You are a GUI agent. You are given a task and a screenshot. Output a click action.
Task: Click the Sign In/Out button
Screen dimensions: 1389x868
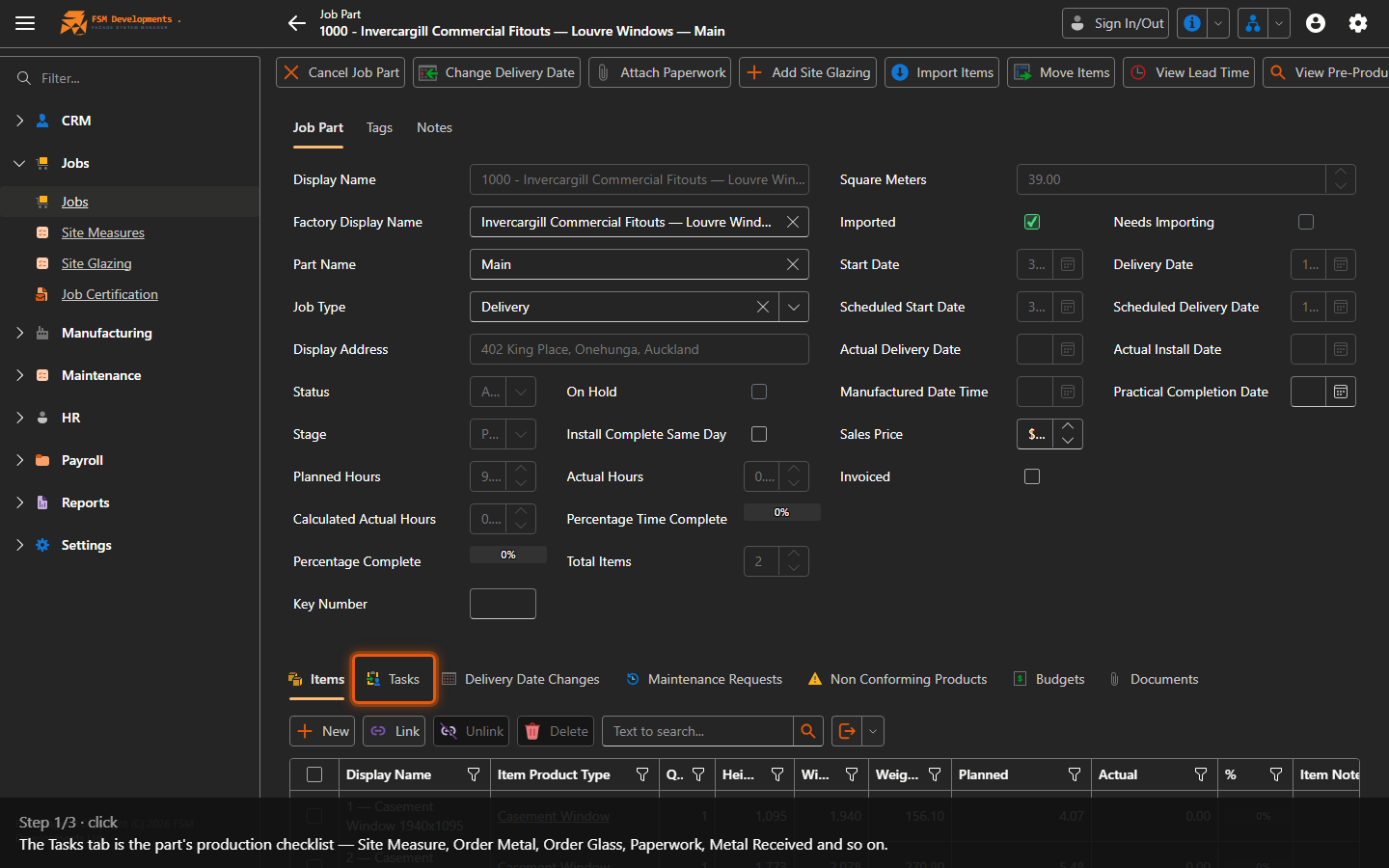[x=1115, y=23]
